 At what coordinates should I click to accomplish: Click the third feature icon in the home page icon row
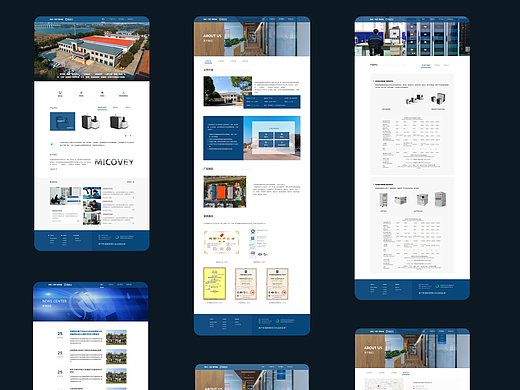(x=102, y=93)
